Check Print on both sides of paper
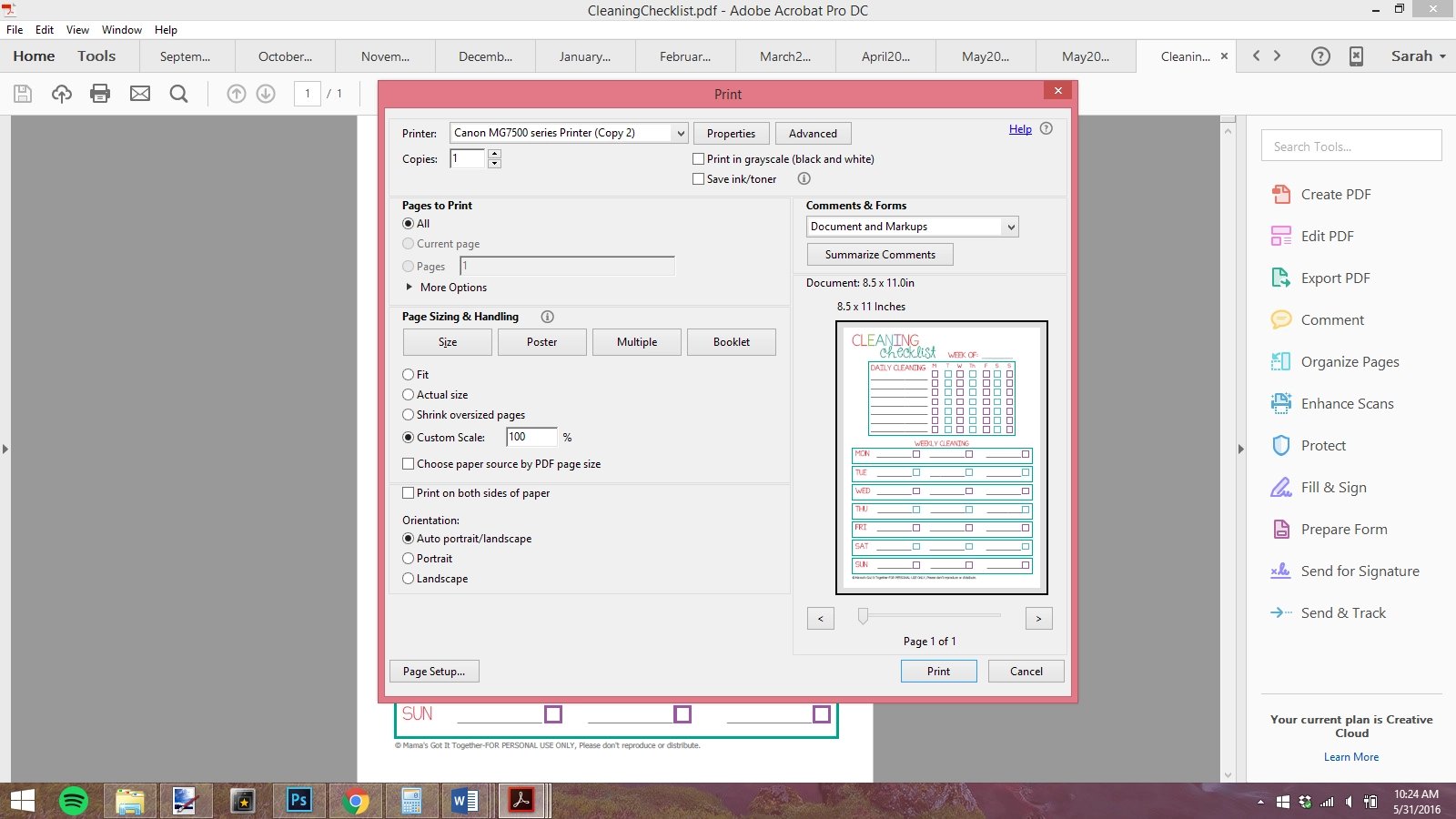 tap(409, 492)
